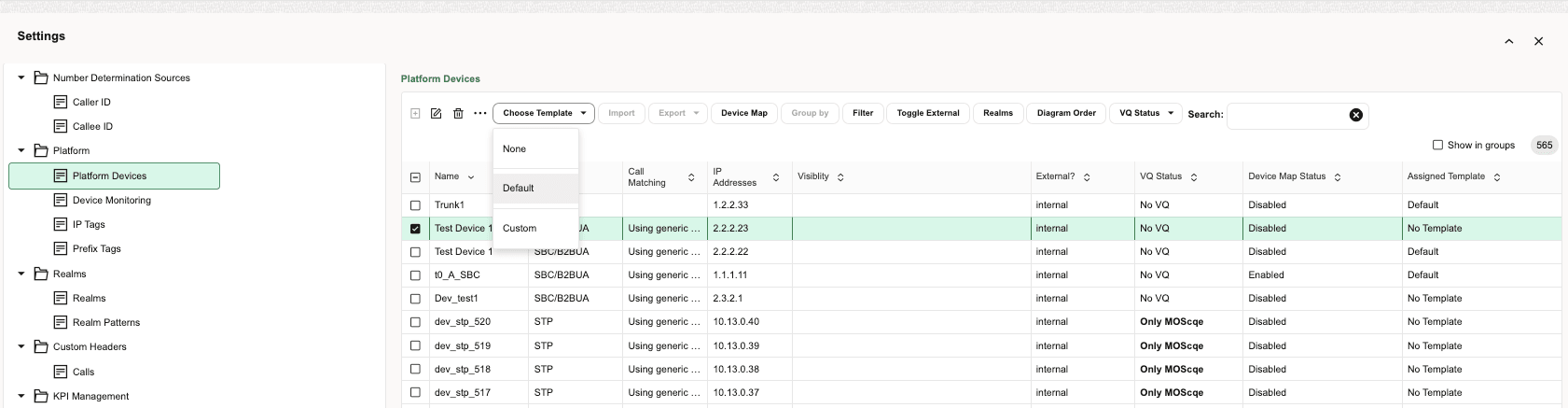Image resolution: width=1568 pixels, height=408 pixels.
Task: Click the Realms folder icon
Action: [41, 274]
